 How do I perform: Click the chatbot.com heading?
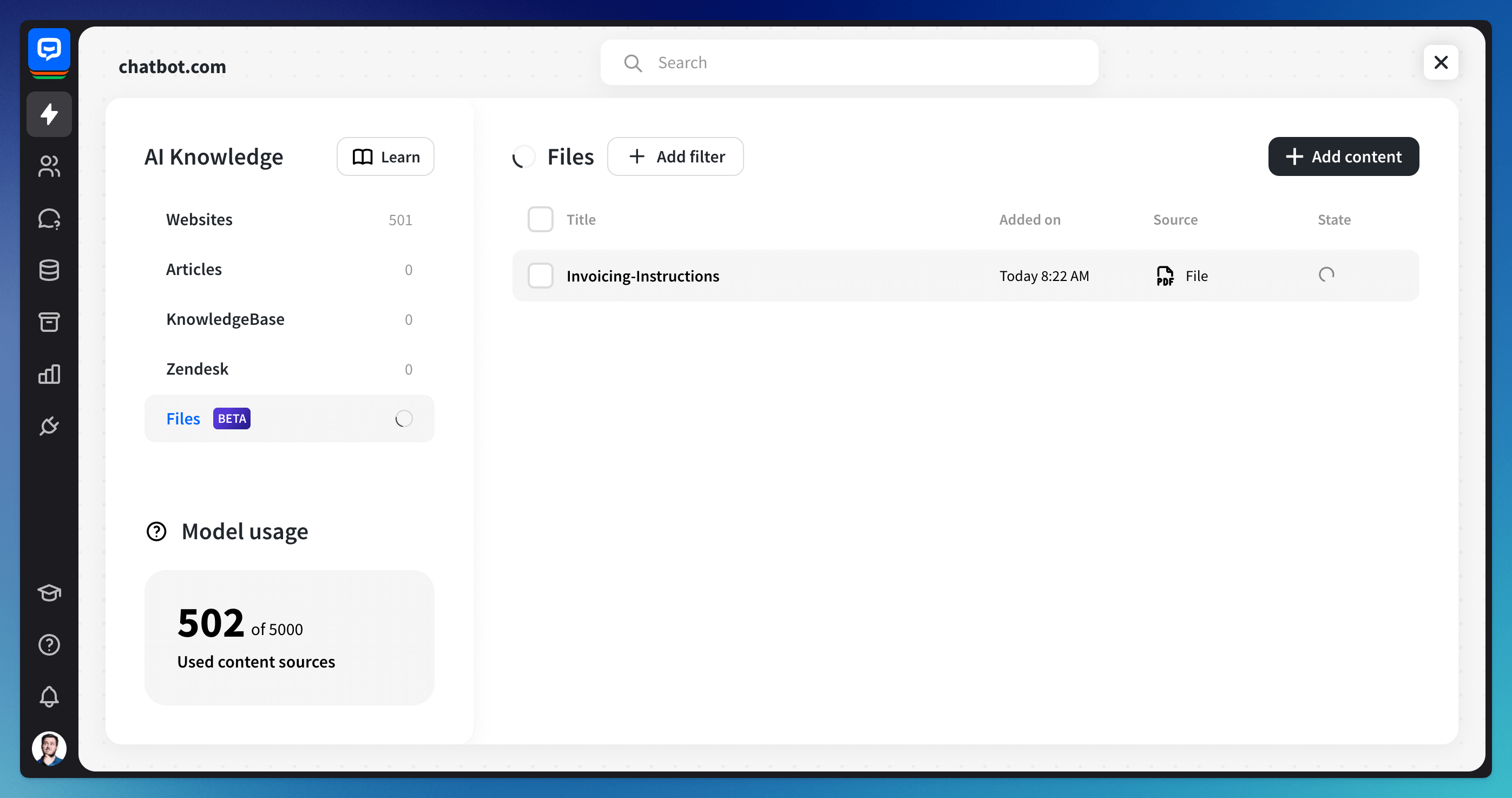pos(173,67)
